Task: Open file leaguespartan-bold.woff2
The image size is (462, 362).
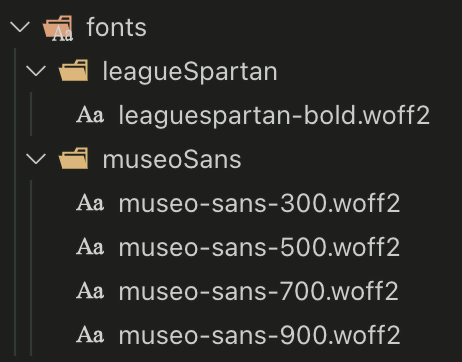Action: (274, 116)
